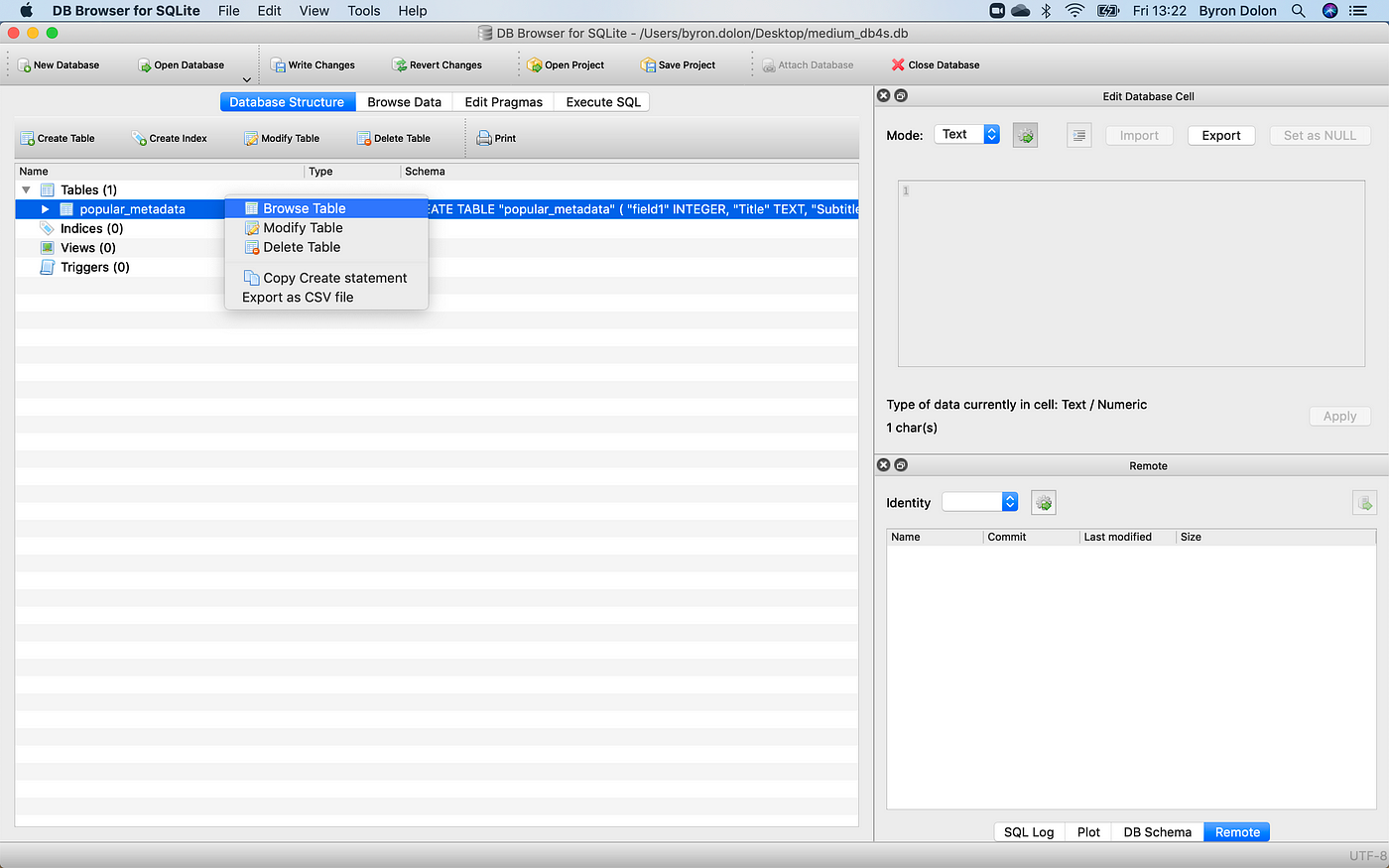Click Delete Table in structure toolbar
Screen dimensions: 1389x868
[x=394, y=139]
